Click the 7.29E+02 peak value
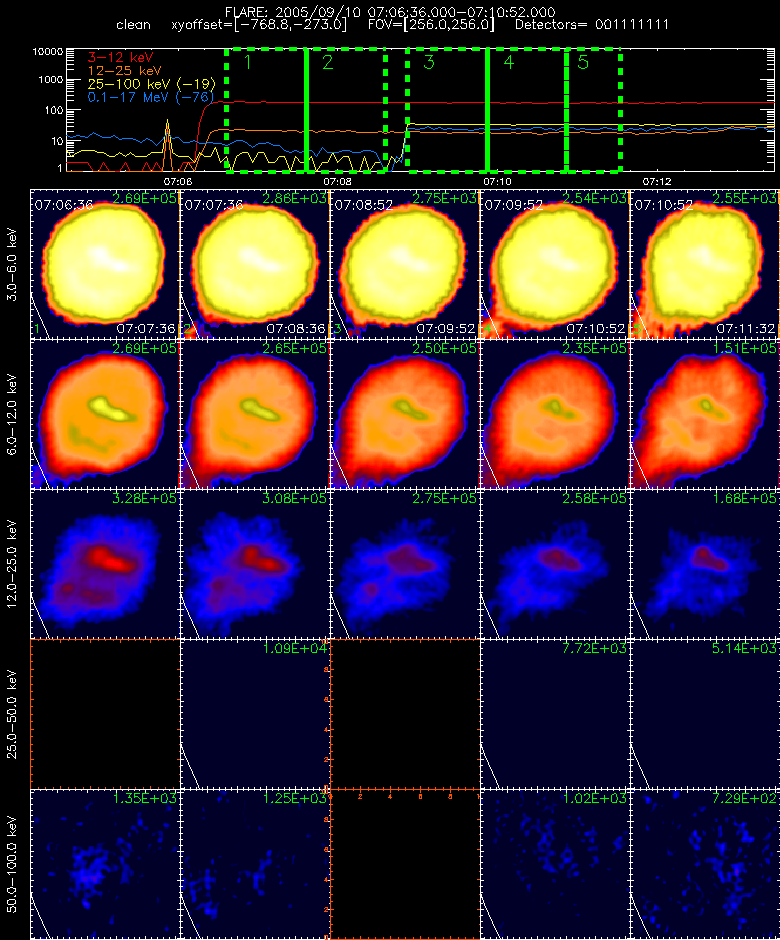Screen dimensions: 780x940 pos(744,798)
